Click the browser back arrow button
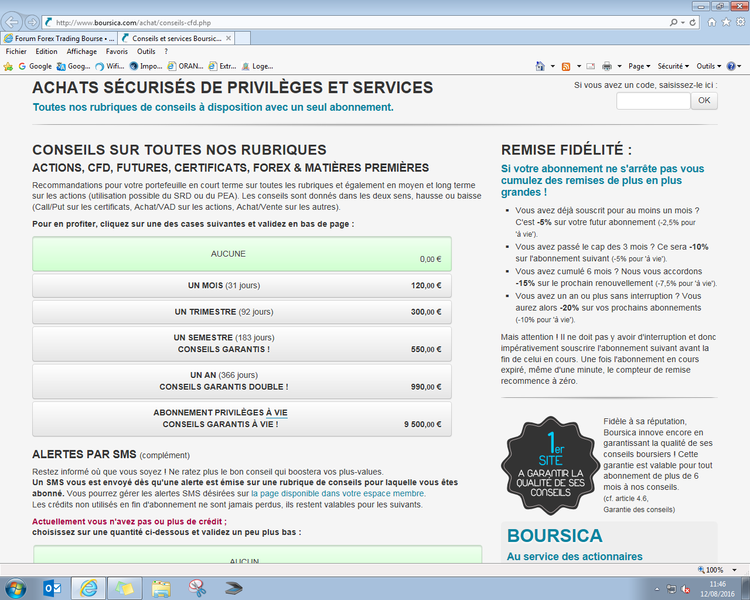 click(13, 21)
